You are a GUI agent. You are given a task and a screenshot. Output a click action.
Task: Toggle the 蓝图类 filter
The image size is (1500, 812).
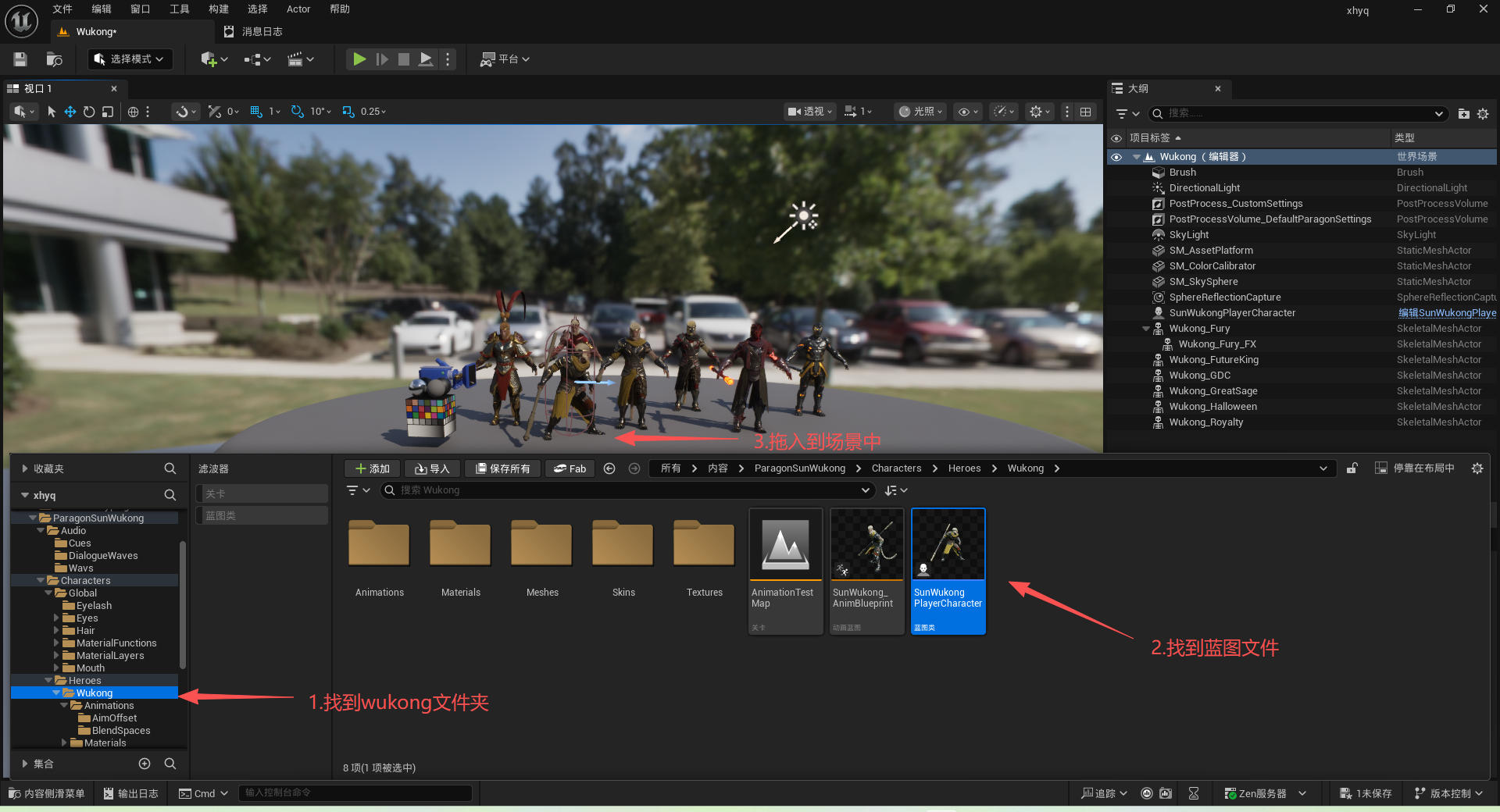click(262, 515)
